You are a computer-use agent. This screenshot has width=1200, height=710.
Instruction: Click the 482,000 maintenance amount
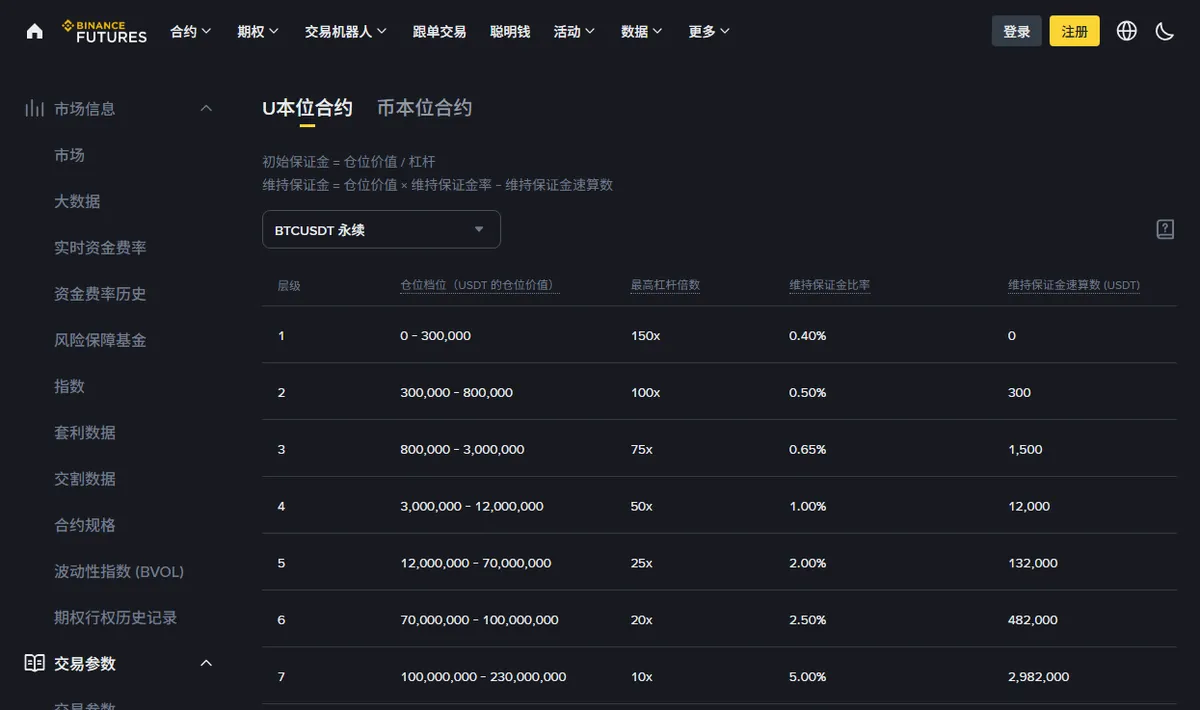coord(1033,620)
